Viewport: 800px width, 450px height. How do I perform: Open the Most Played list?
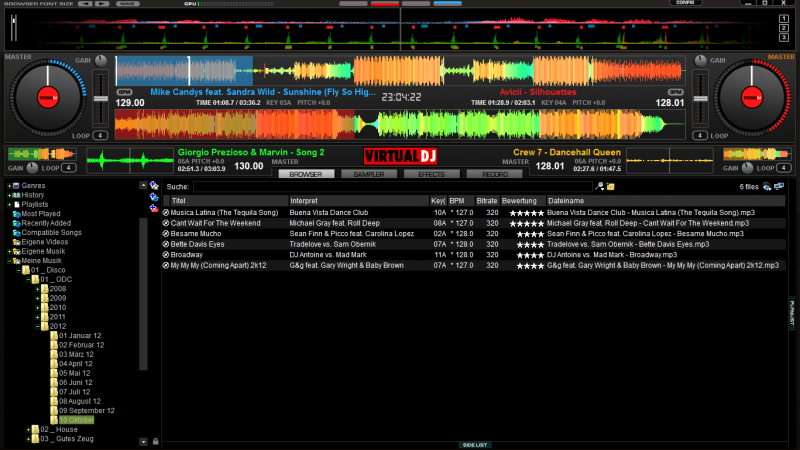pos(41,214)
